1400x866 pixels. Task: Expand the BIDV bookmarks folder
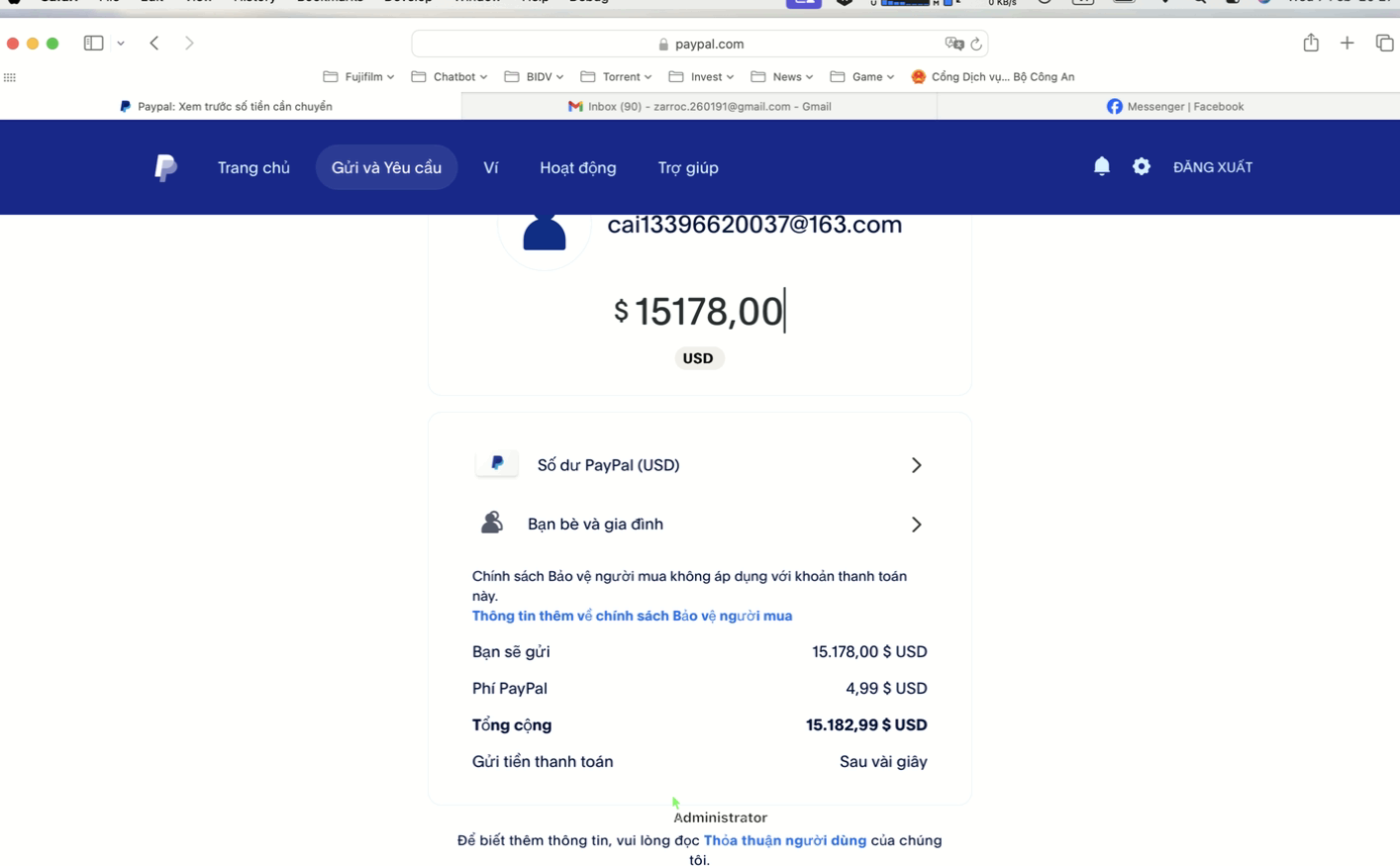click(534, 77)
